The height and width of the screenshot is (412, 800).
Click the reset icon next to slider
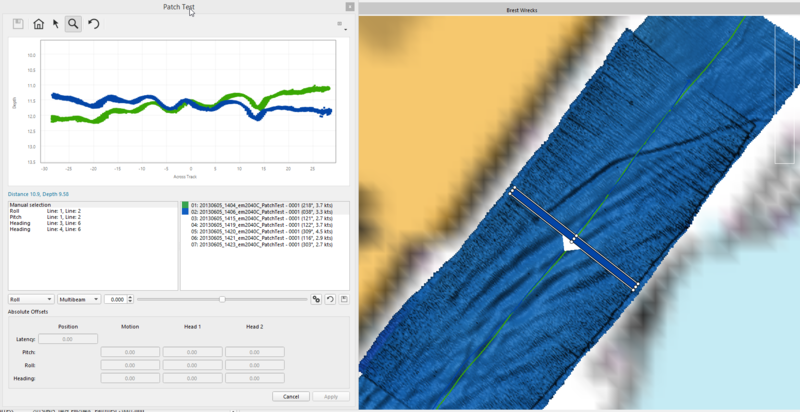(330, 299)
